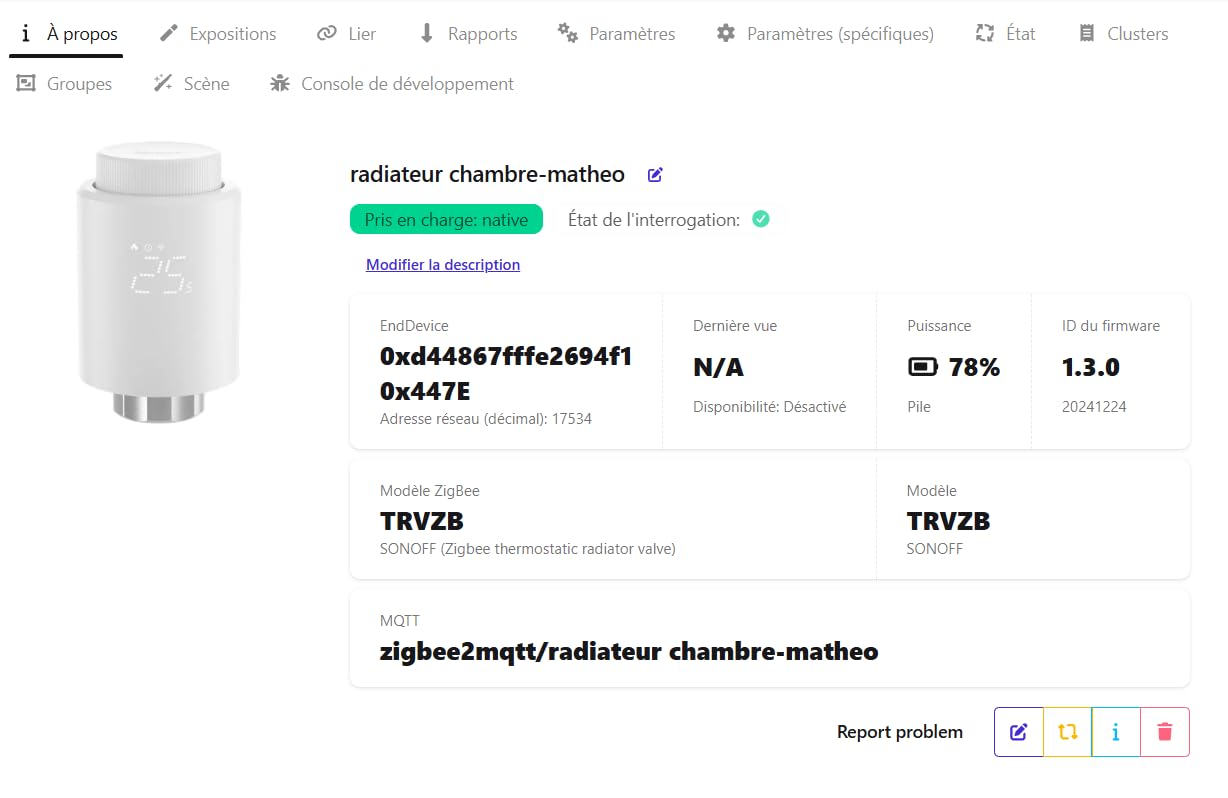Open the Expositions tab
1228x798 pixels.
(218, 34)
